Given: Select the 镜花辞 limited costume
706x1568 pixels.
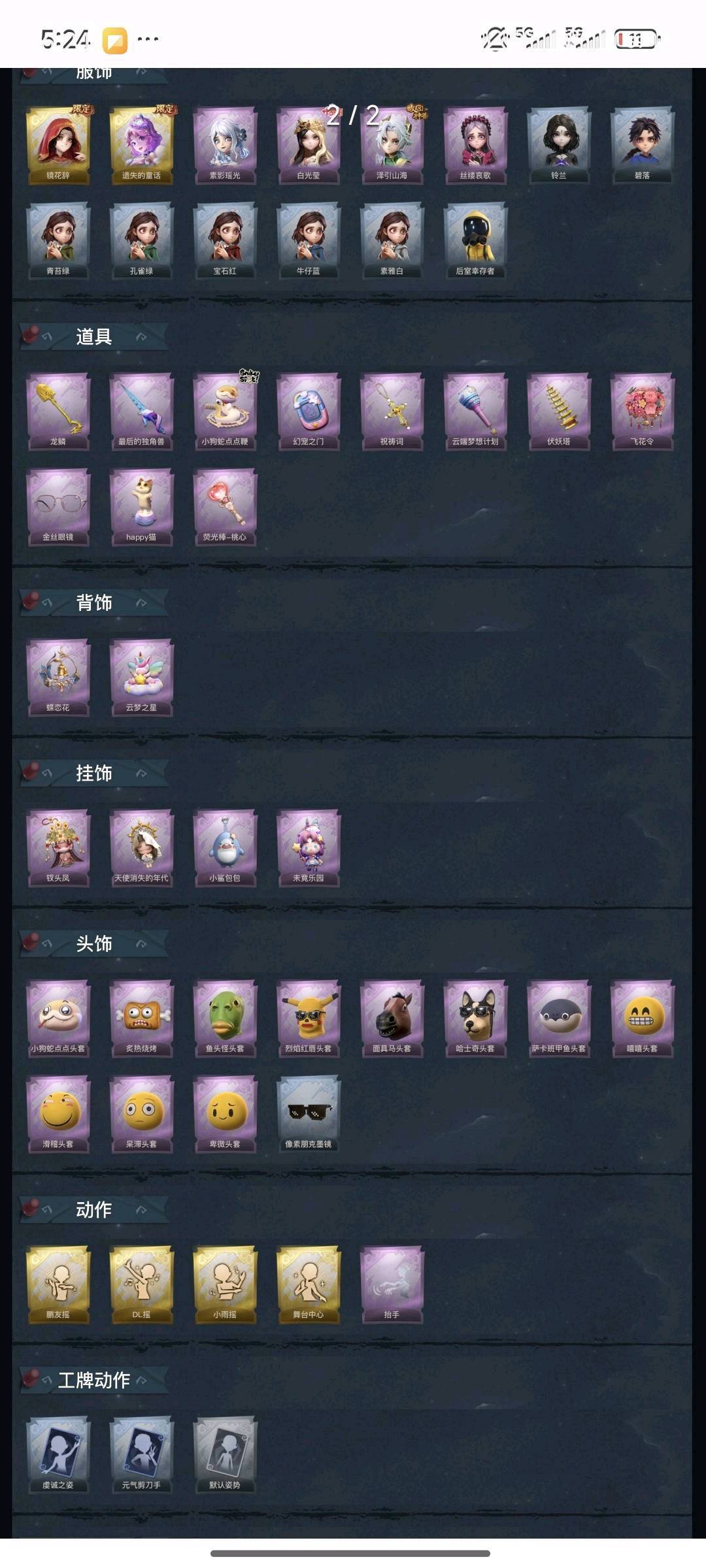Looking at the screenshot, I should (58, 145).
